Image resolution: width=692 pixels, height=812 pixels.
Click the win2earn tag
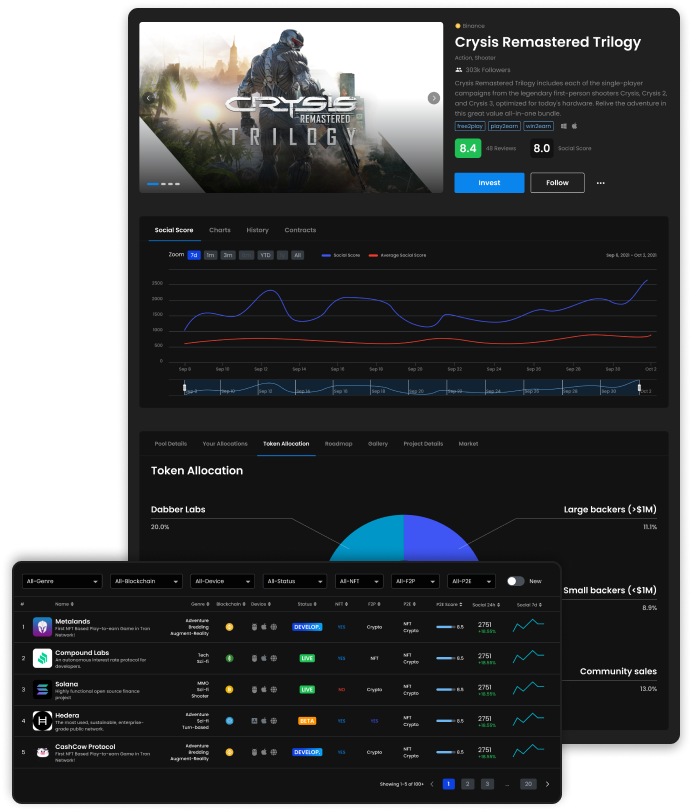click(538, 126)
